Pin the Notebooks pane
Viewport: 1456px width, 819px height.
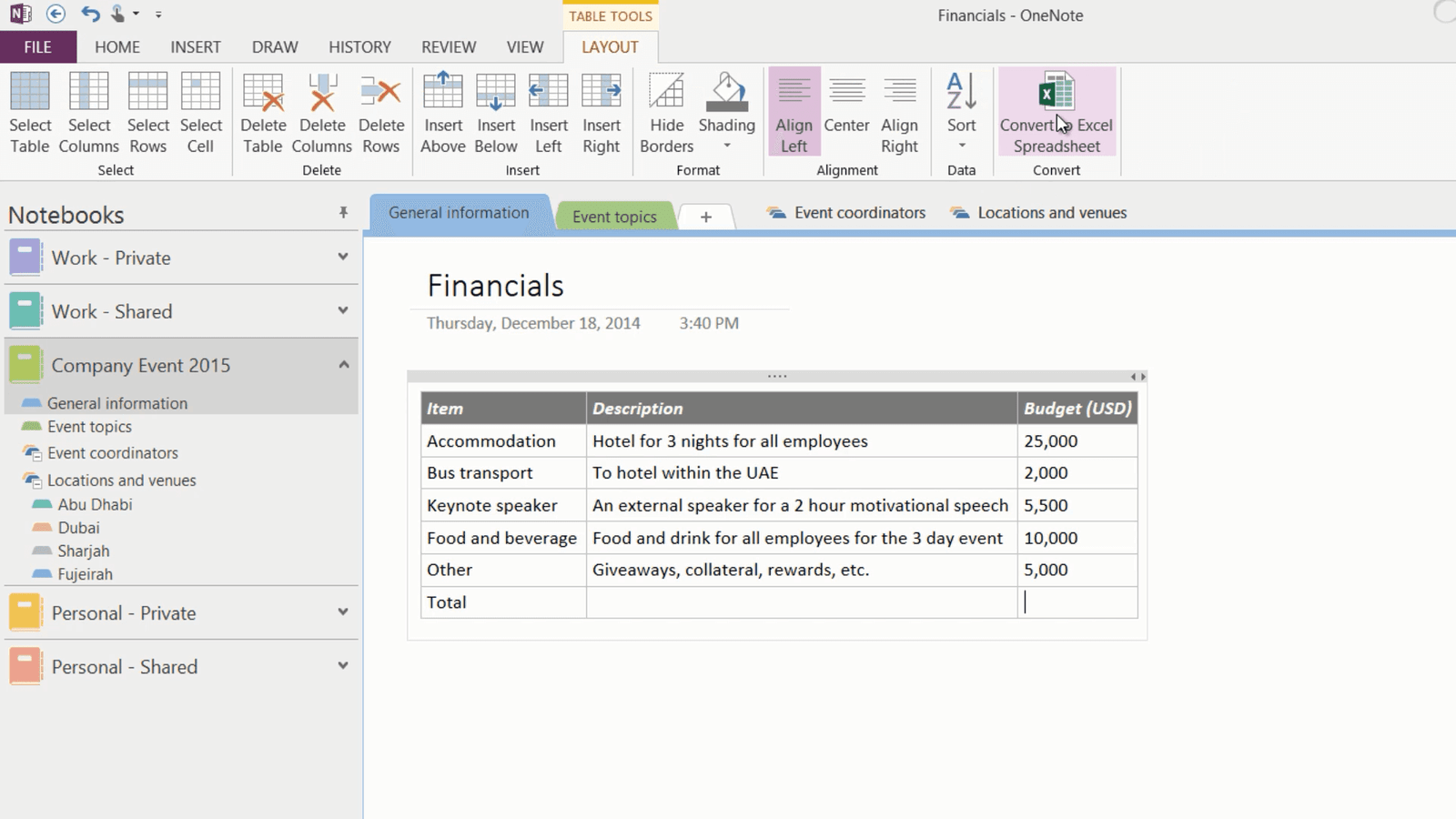pos(343,213)
